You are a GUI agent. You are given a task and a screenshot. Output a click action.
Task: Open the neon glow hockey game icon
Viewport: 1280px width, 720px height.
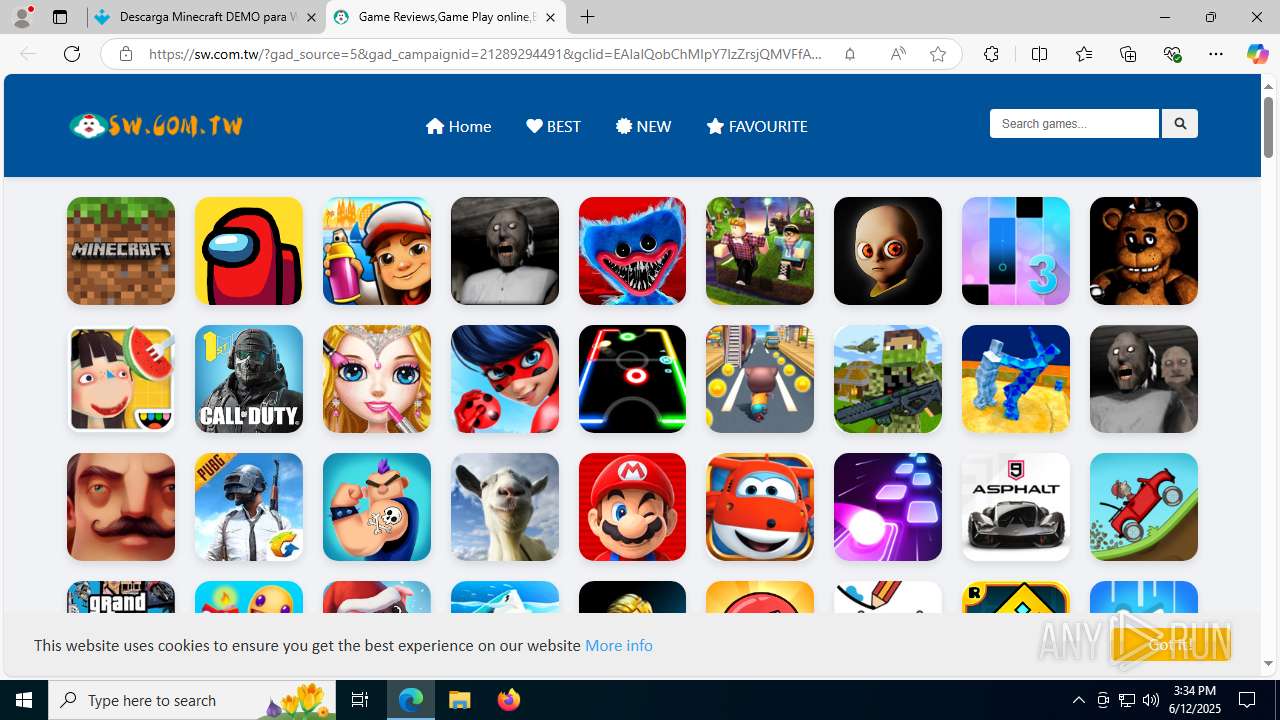coord(632,379)
